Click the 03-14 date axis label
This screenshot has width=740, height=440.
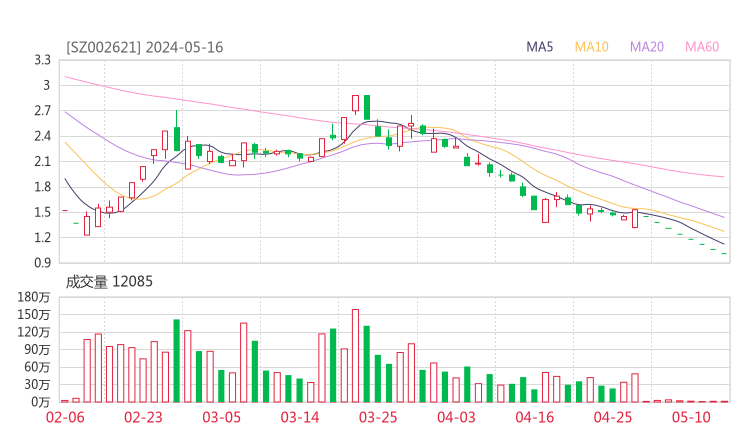point(300,417)
